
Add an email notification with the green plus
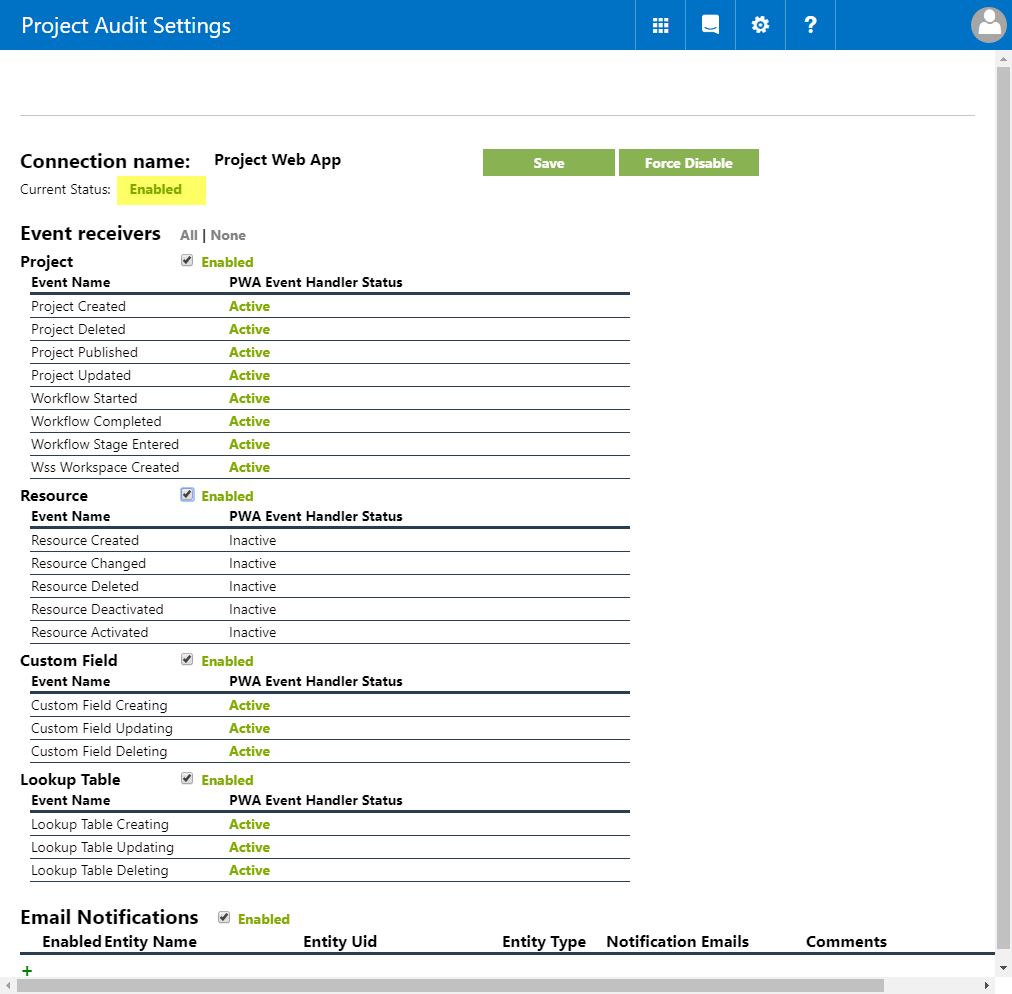27,970
